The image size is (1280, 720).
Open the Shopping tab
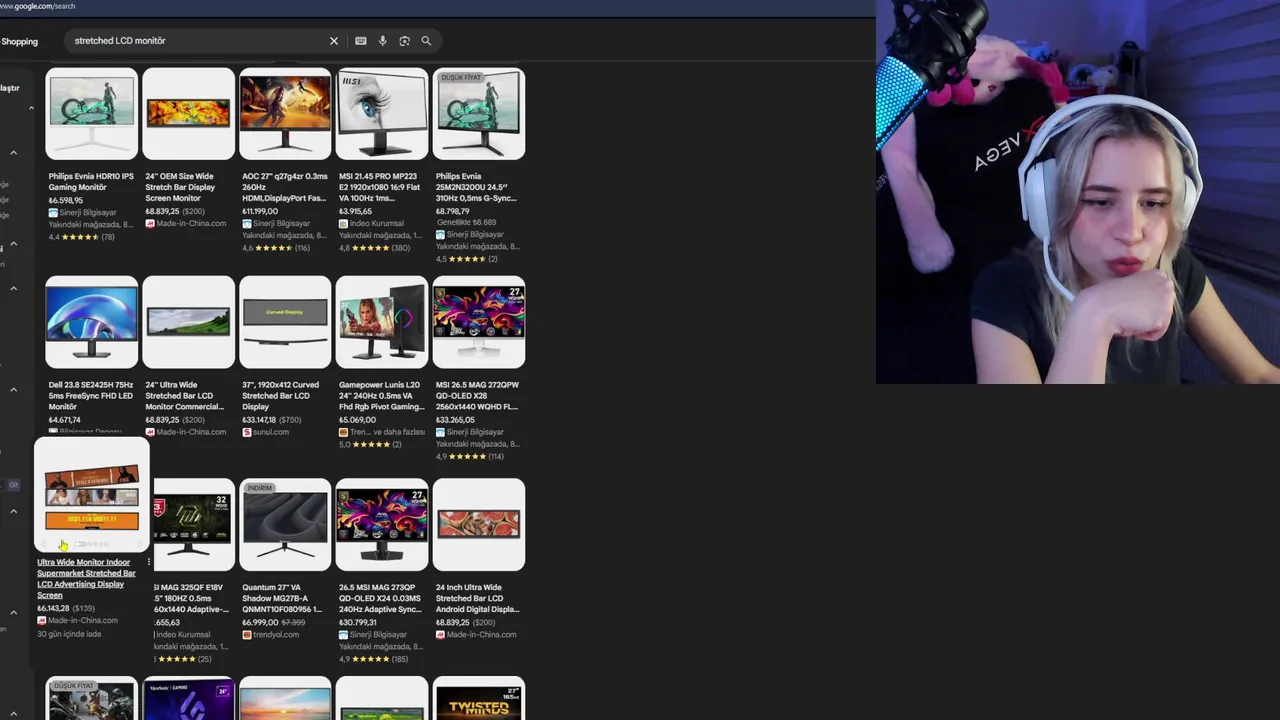coord(19,41)
